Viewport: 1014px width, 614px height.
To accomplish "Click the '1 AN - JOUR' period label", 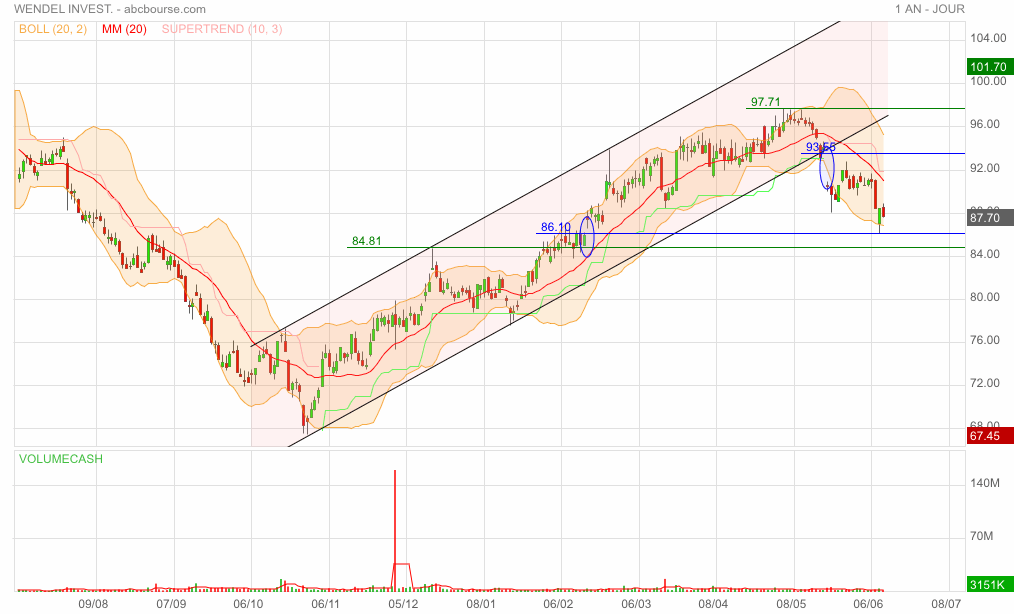I will 929,9.
